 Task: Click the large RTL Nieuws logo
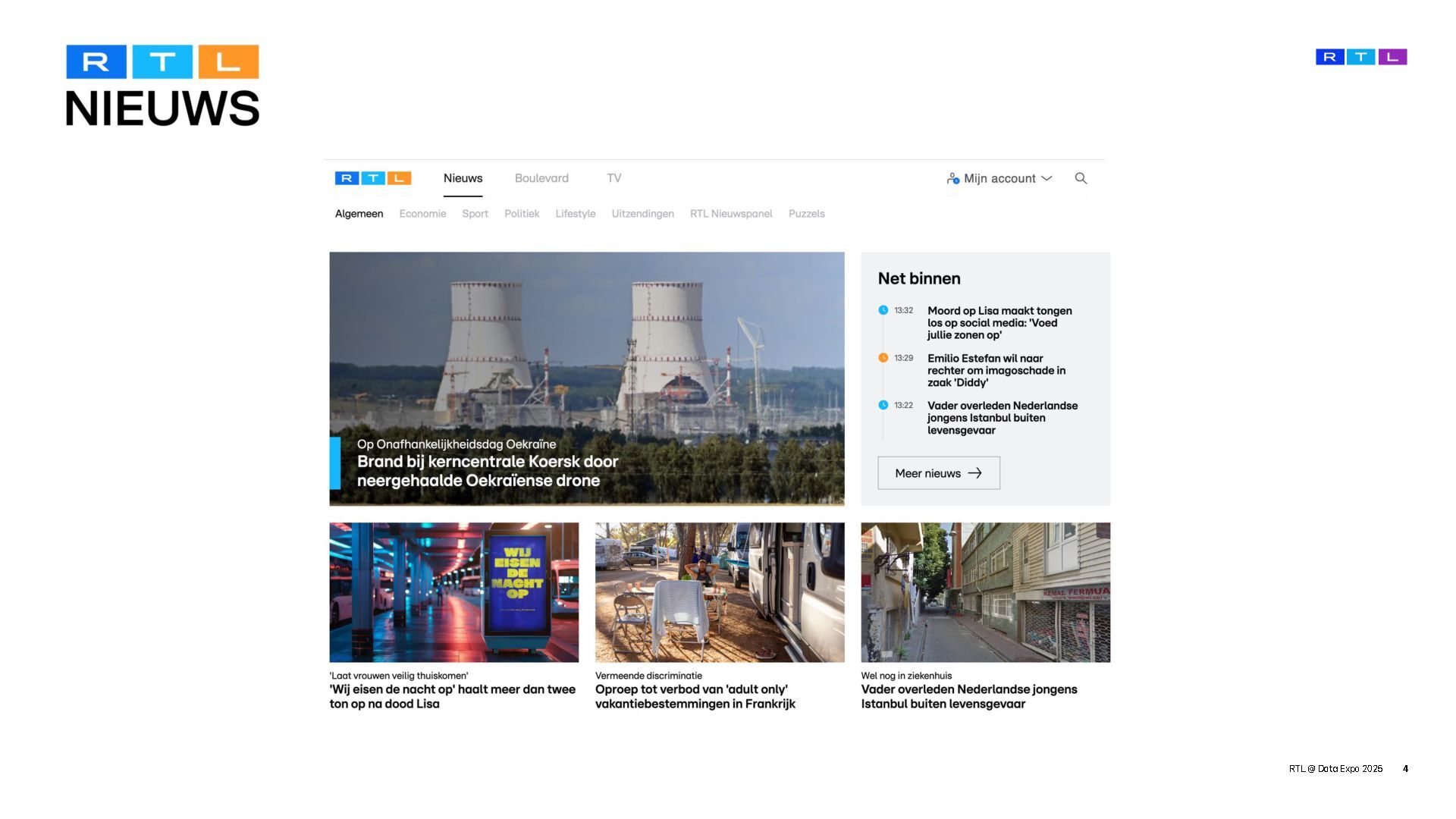tap(162, 85)
